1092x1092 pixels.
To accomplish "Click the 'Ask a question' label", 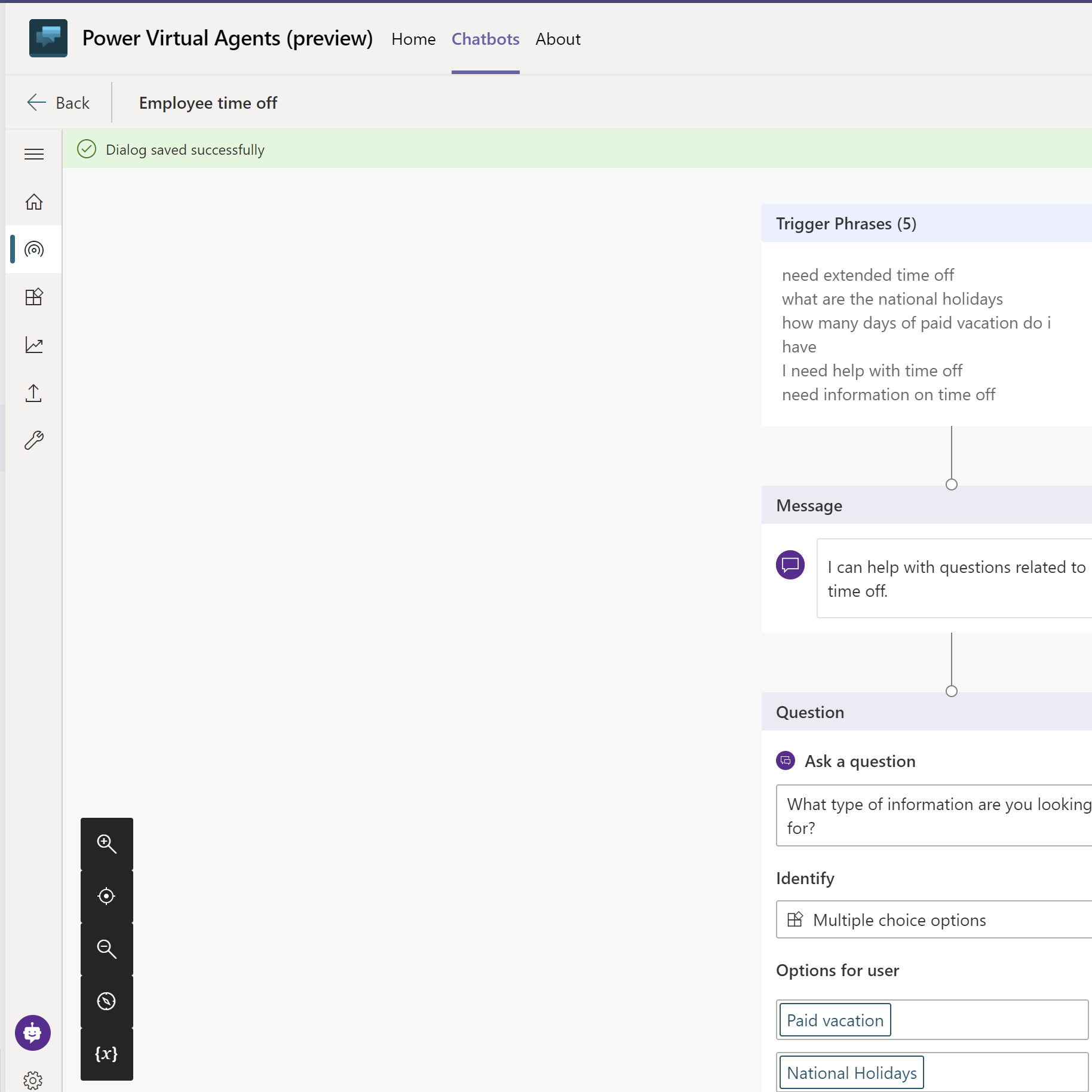I will click(860, 761).
